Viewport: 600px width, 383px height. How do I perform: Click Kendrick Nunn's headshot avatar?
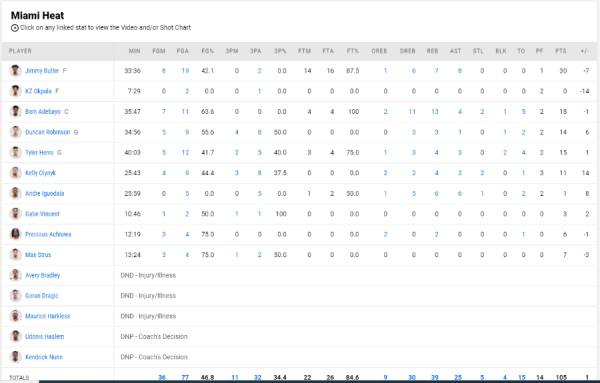15,357
